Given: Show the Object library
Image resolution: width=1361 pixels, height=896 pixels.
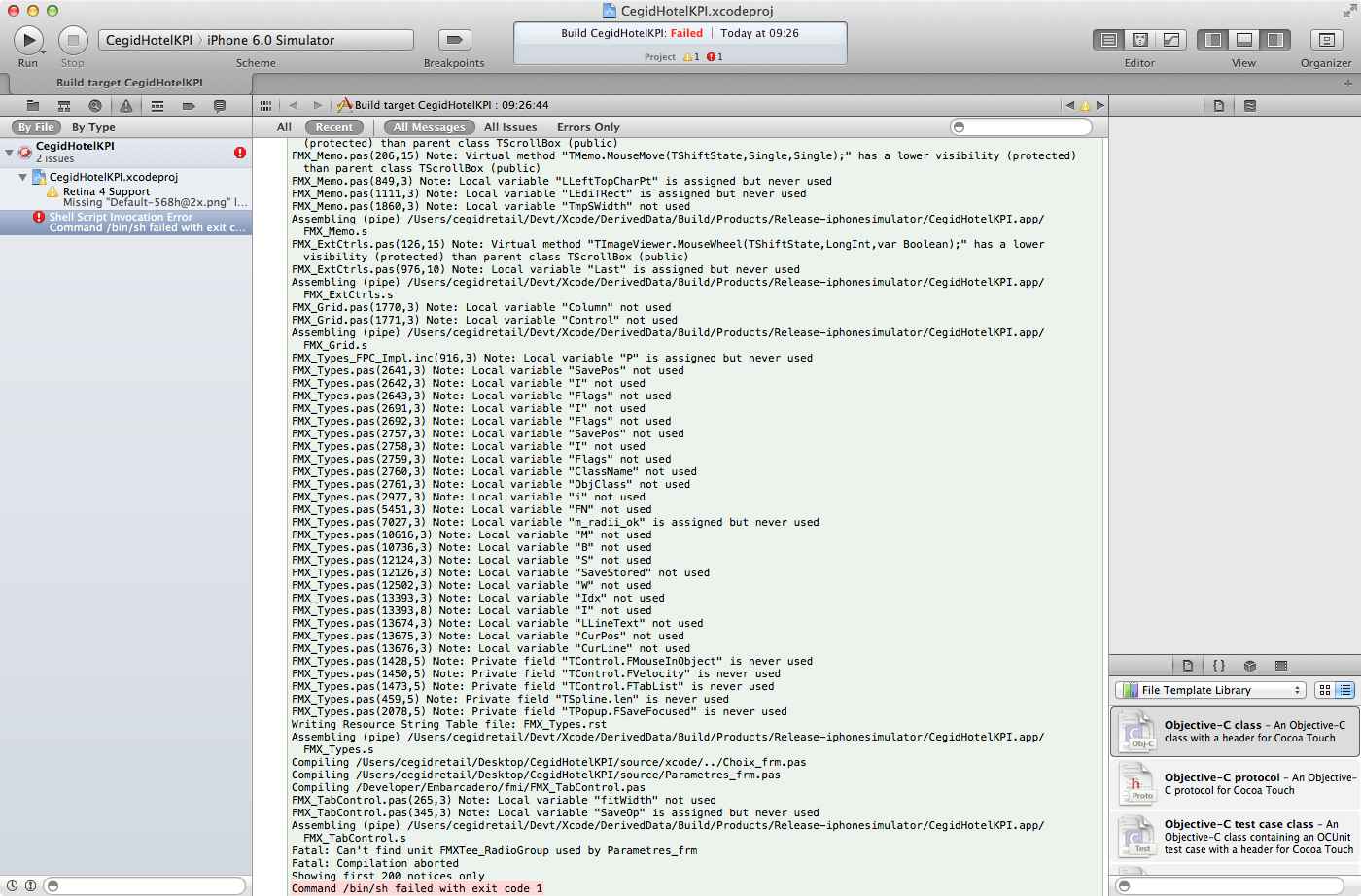Looking at the screenshot, I should (x=1250, y=666).
